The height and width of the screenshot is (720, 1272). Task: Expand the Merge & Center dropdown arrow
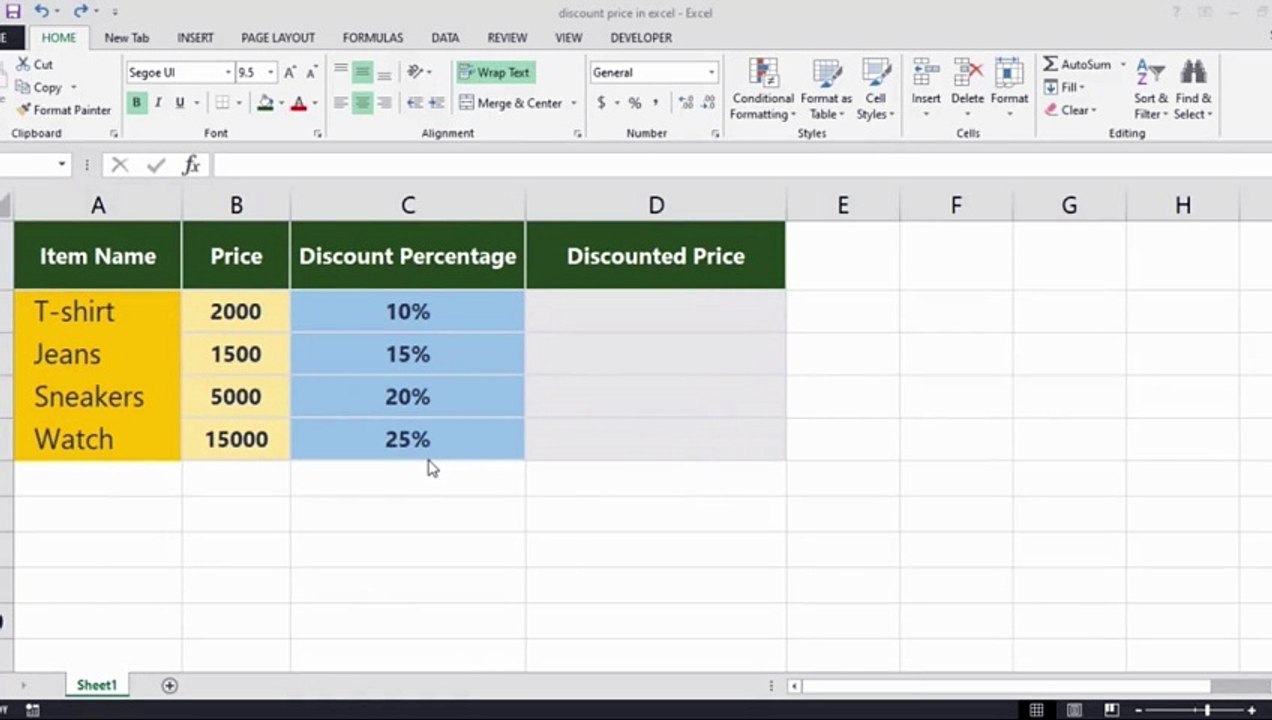coord(573,103)
